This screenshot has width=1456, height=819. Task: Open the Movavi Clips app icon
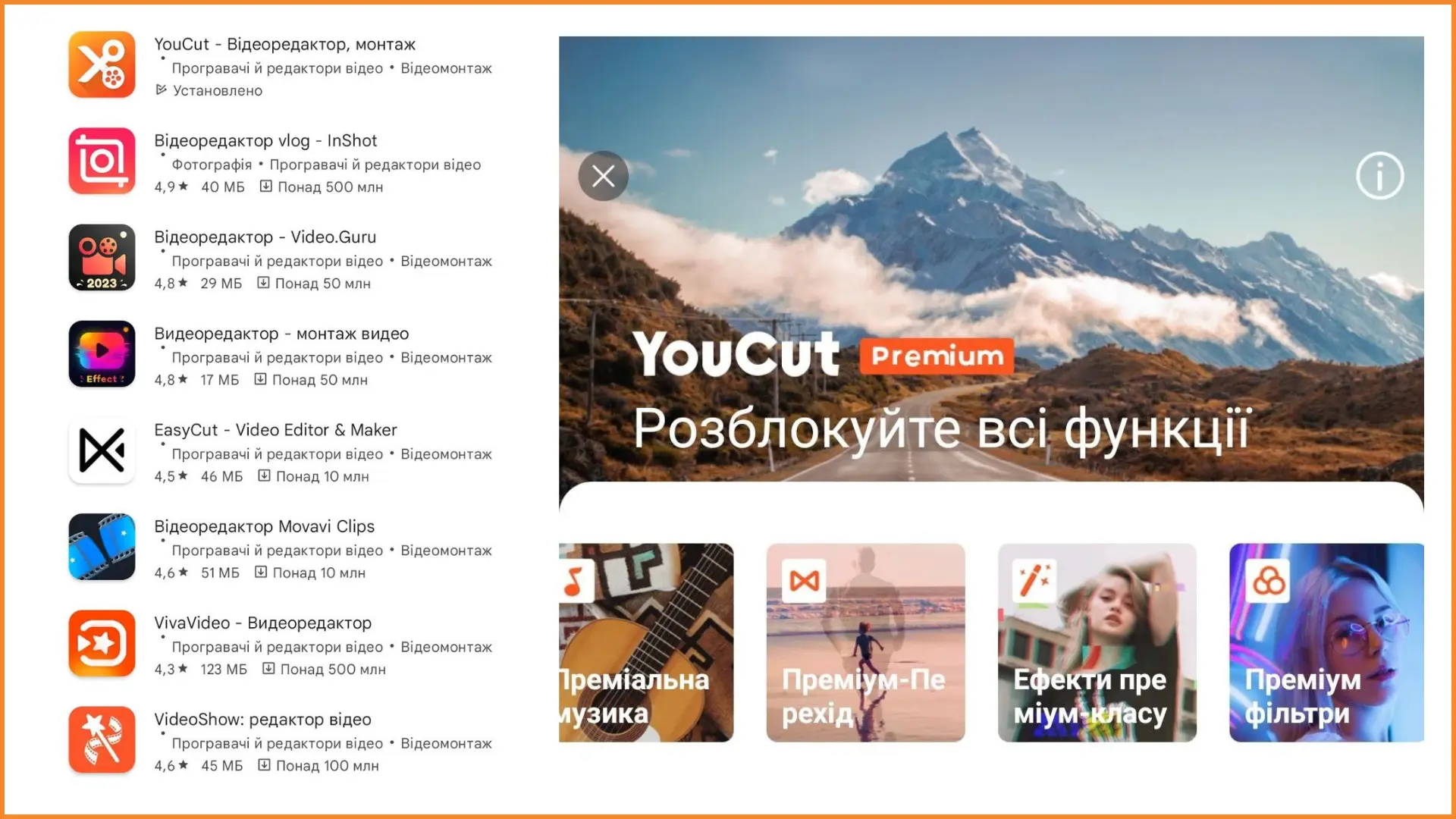[x=102, y=547]
